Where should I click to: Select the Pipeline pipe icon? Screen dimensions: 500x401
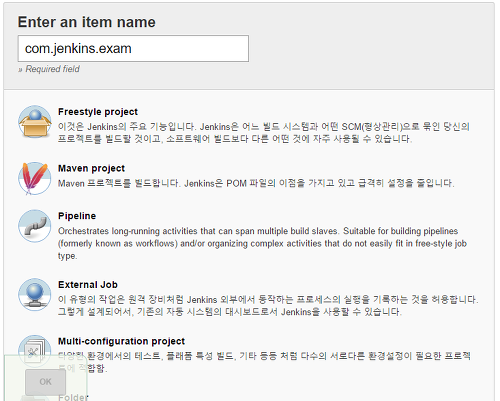pos(35,226)
